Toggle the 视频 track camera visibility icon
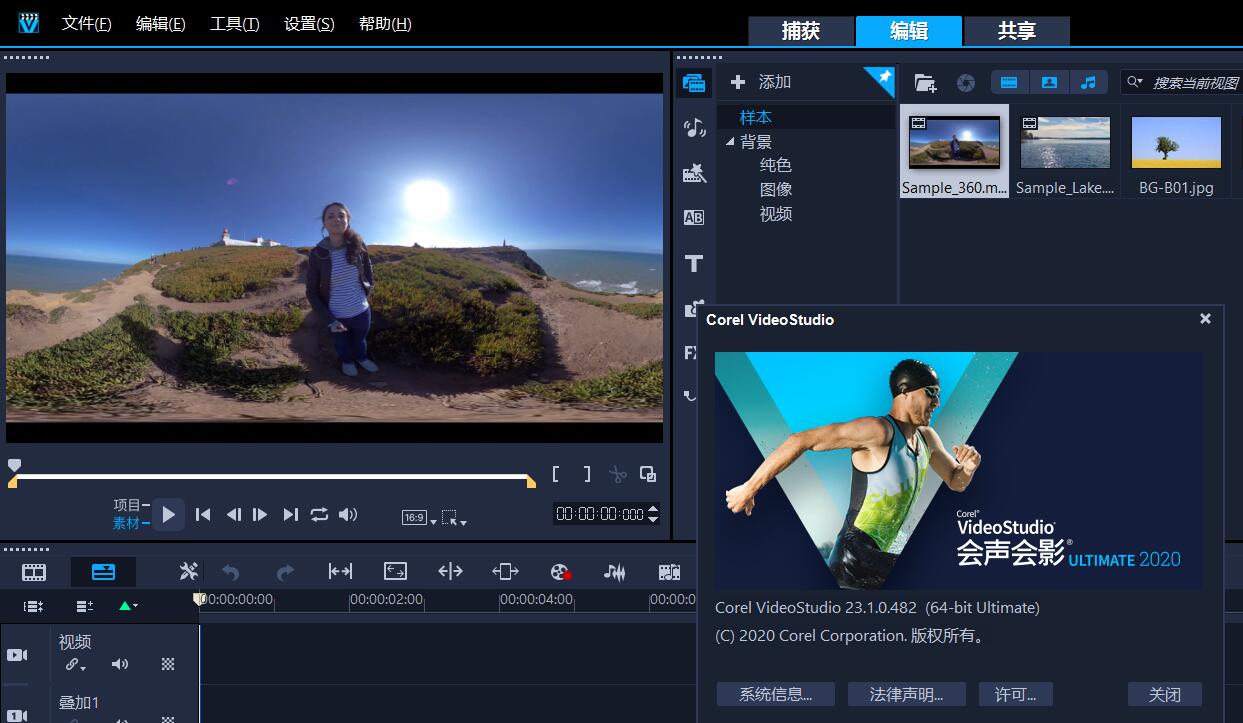The width and height of the screenshot is (1243, 723). (x=17, y=655)
